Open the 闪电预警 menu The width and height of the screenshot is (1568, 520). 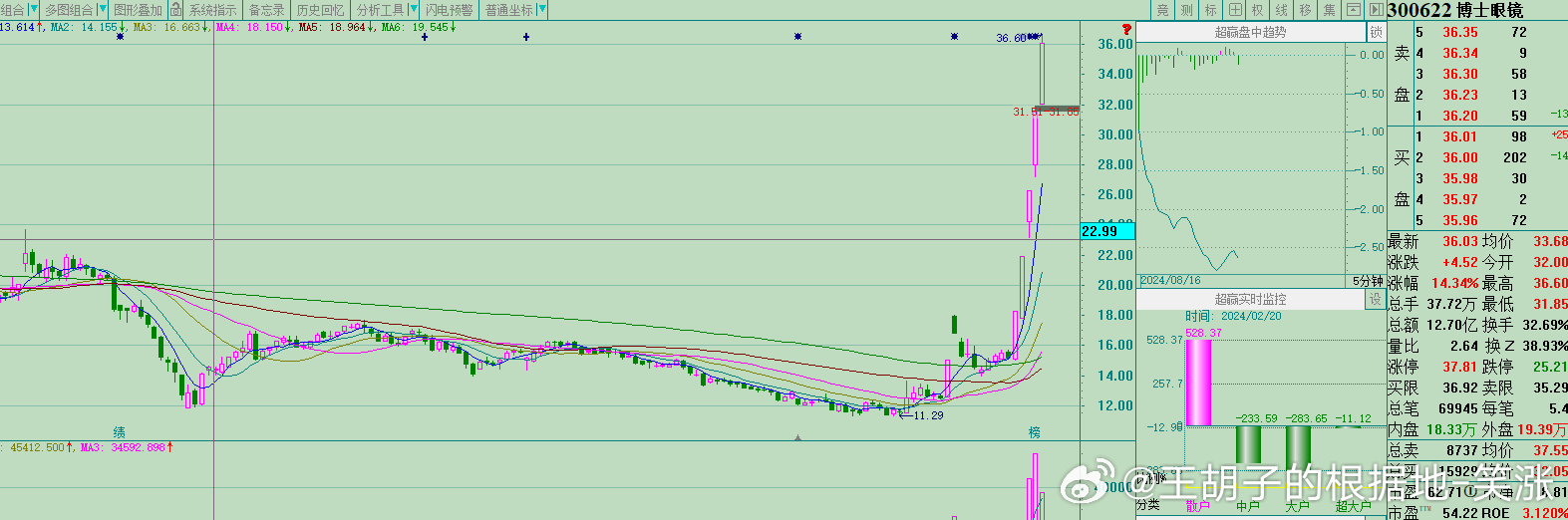(x=450, y=10)
